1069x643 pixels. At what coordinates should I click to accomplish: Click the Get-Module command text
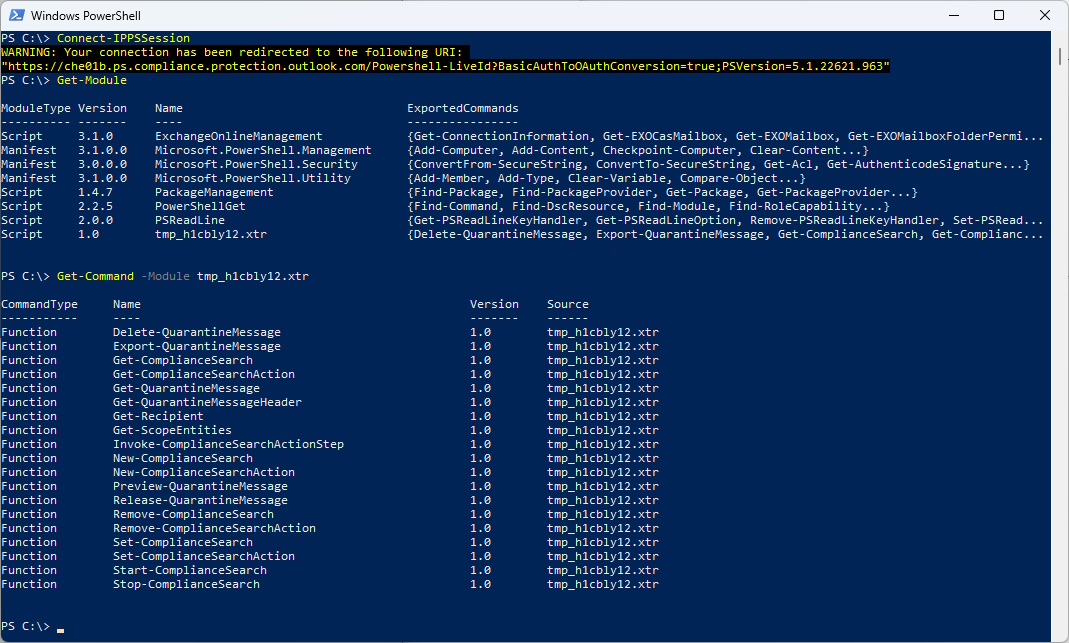pyautogui.click(x=91, y=80)
